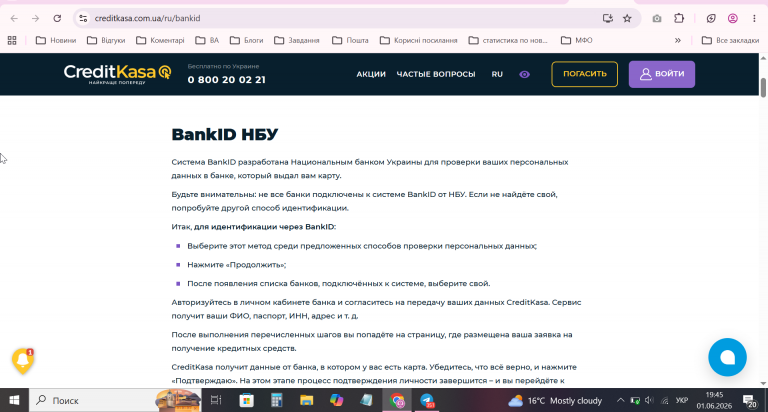Viewport: 768px width, 412px height.
Task: Click the volume speaker tray icon
Action: pos(649,400)
